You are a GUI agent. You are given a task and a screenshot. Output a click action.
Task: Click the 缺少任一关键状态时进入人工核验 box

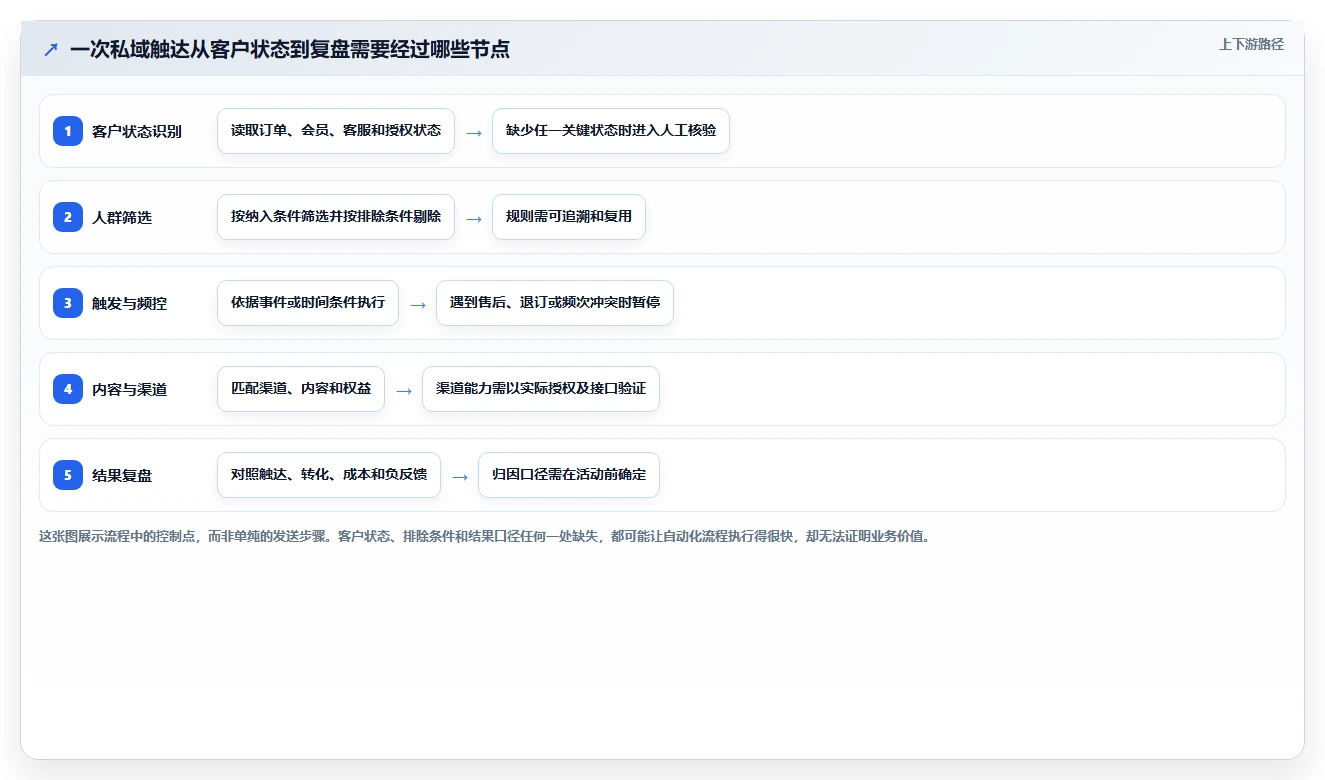[x=611, y=131]
